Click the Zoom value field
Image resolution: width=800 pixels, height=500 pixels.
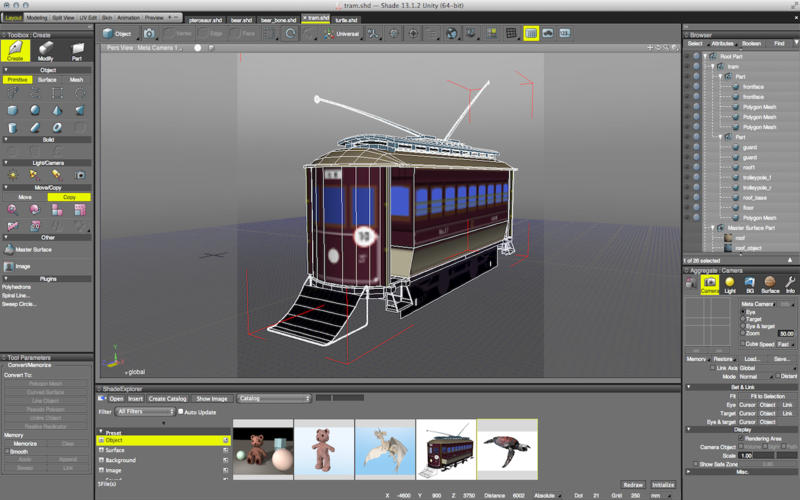(786, 333)
